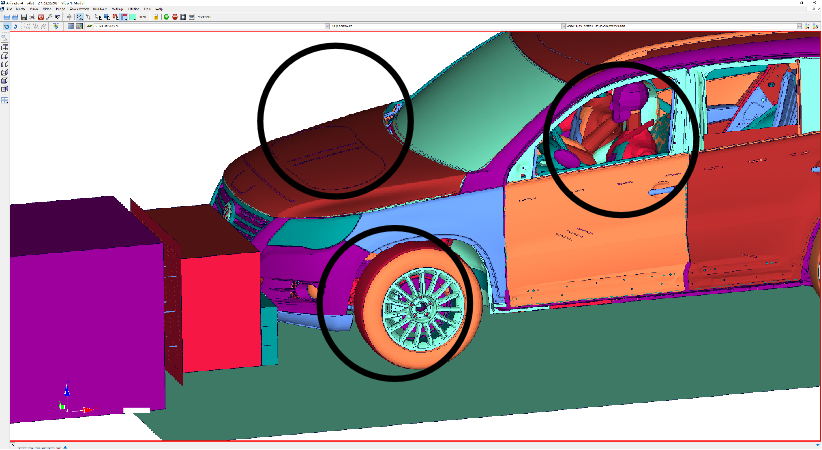This screenshot has height=450, width=822.
Task: Toggle the small box left of the right-side combo box
Action: [565, 26]
